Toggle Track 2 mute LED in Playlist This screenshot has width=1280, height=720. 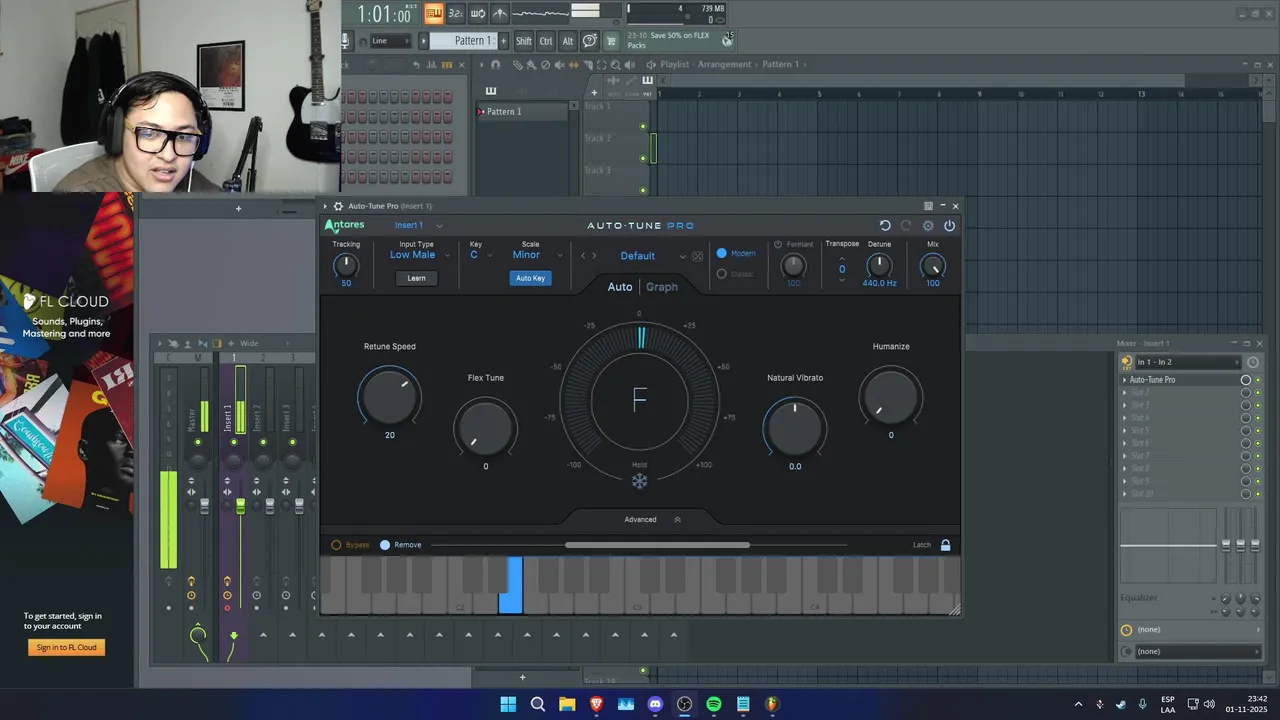(x=643, y=158)
